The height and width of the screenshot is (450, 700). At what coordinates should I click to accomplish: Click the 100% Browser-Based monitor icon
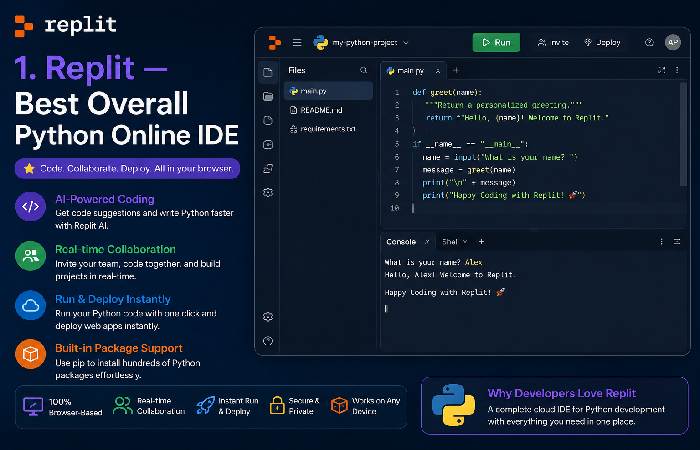pos(33,406)
